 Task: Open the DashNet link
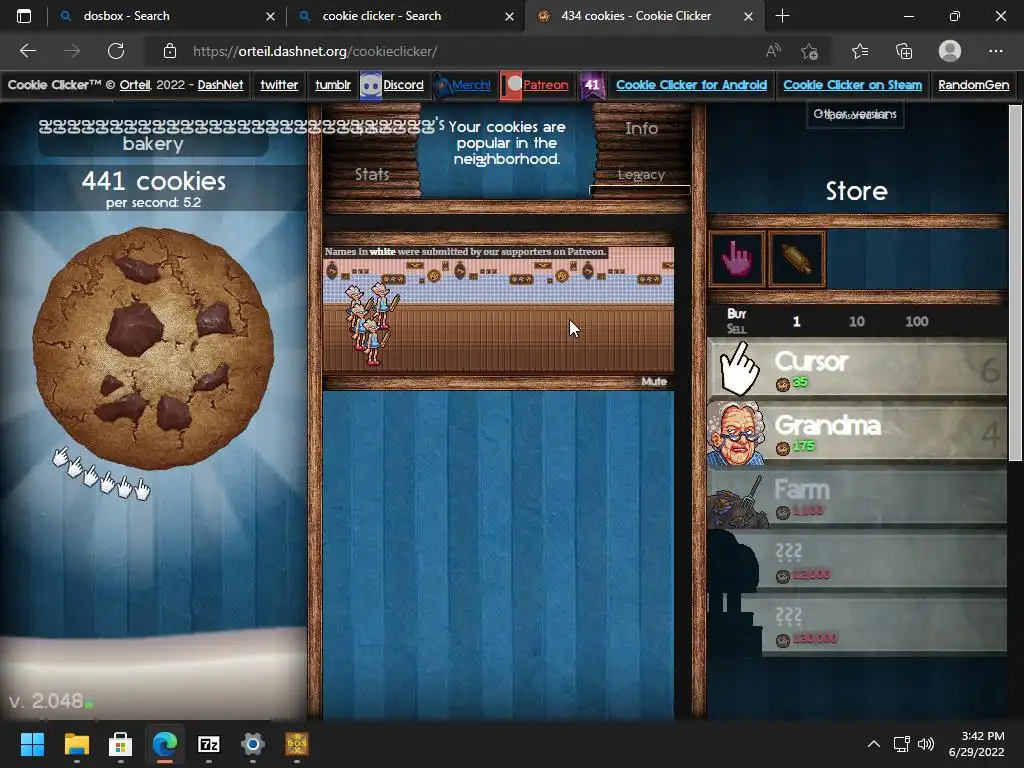point(220,85)
